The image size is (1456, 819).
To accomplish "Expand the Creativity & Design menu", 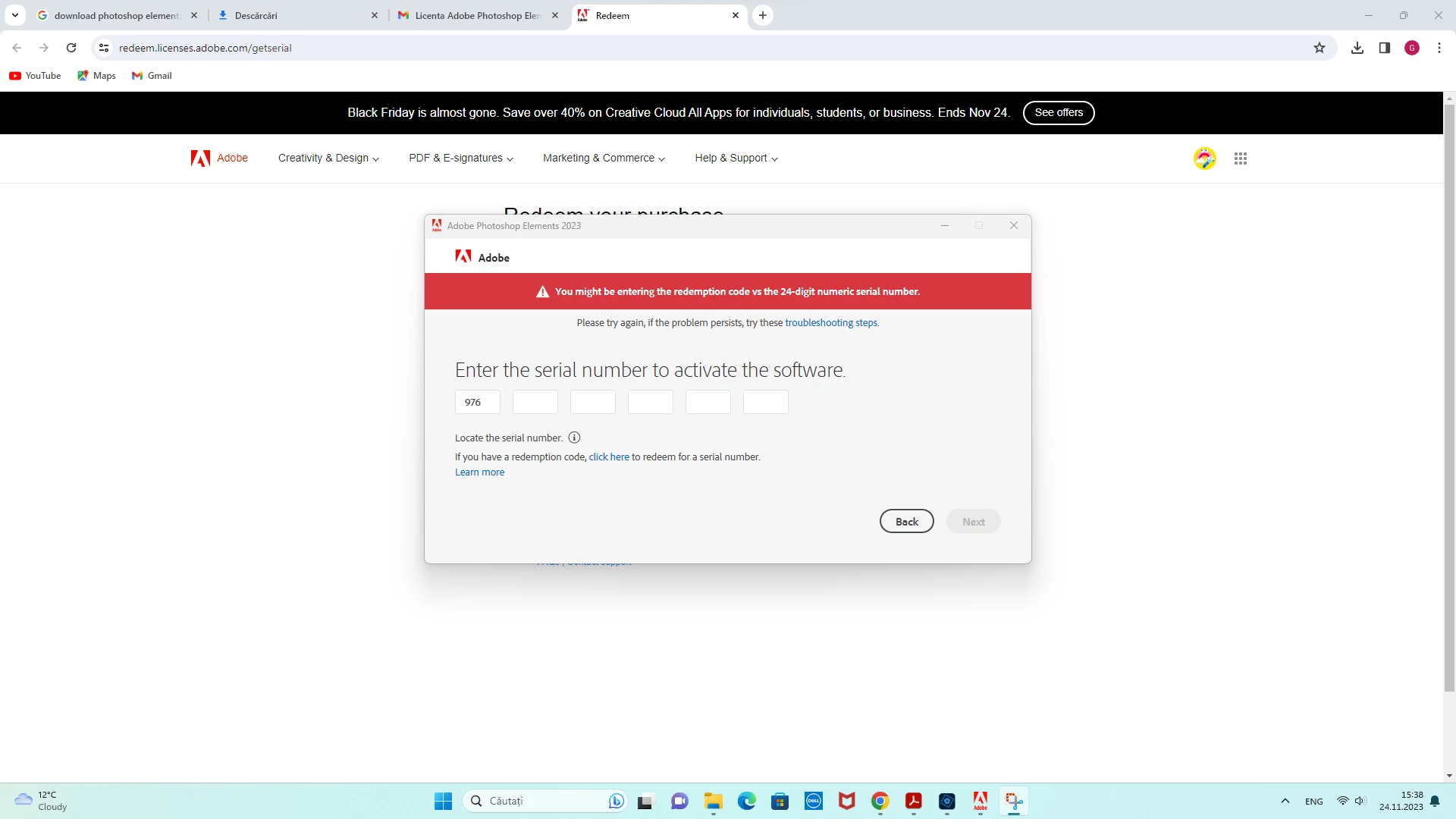I will coord(328,158).
